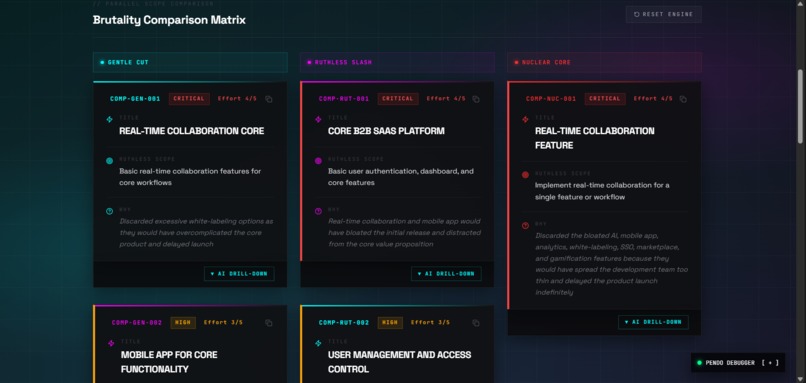806x383 pixels.
Task: Copy card COMP-GEN-001 via copy icon
Action: point(269,99)
